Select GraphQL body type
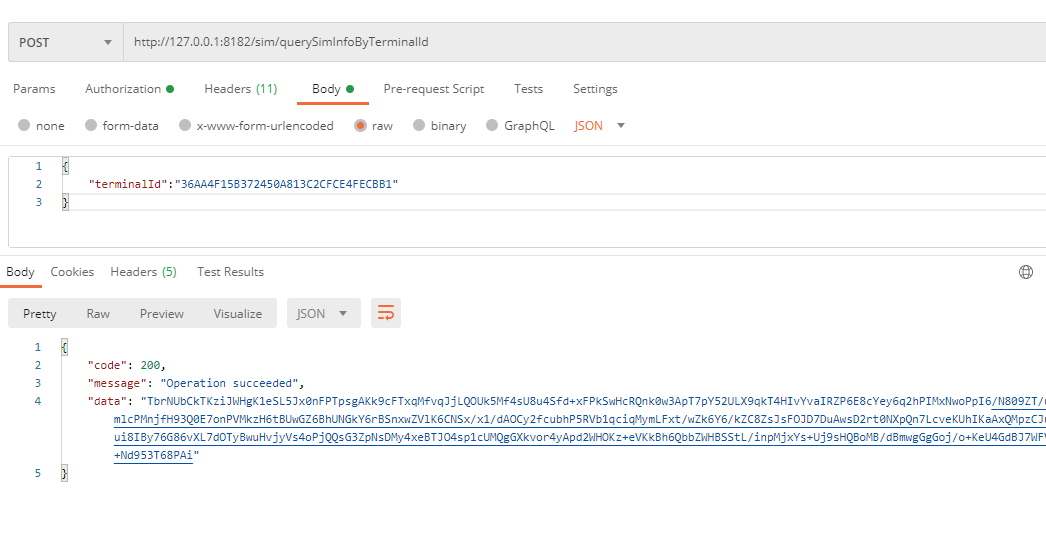Image resolution: width=1046 pixels, height=541 pixels. pos(491,126)
